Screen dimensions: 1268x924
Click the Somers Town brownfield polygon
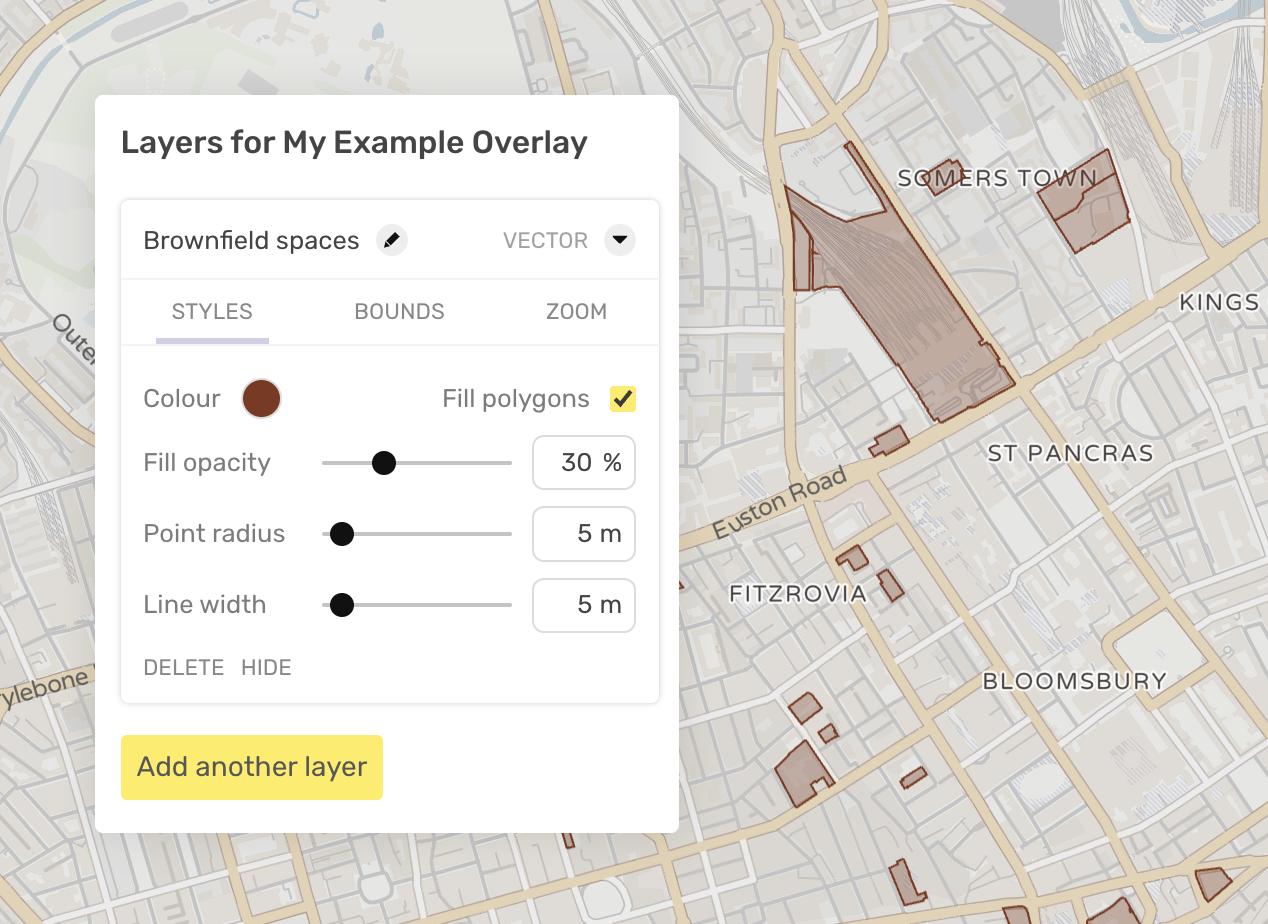(1083, 205)
